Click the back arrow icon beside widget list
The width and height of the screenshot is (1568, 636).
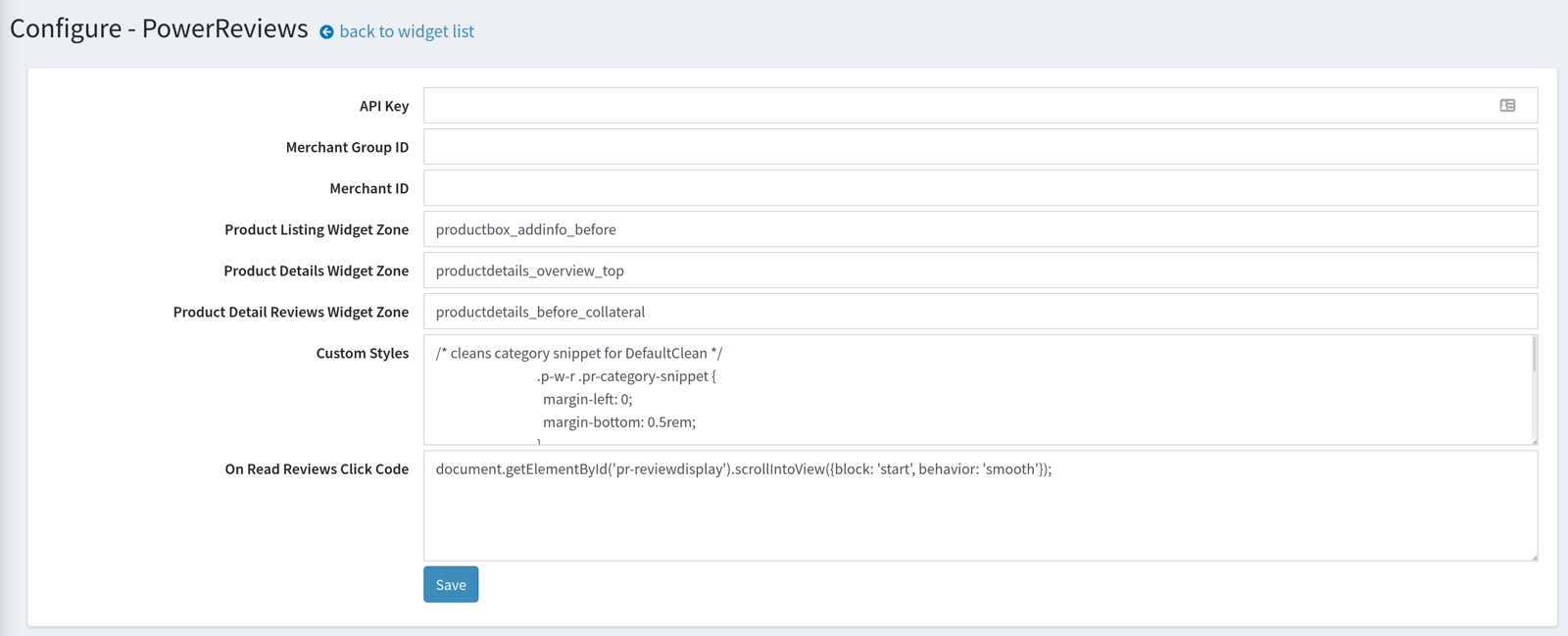pyautogui.click(x=326, y=32)
